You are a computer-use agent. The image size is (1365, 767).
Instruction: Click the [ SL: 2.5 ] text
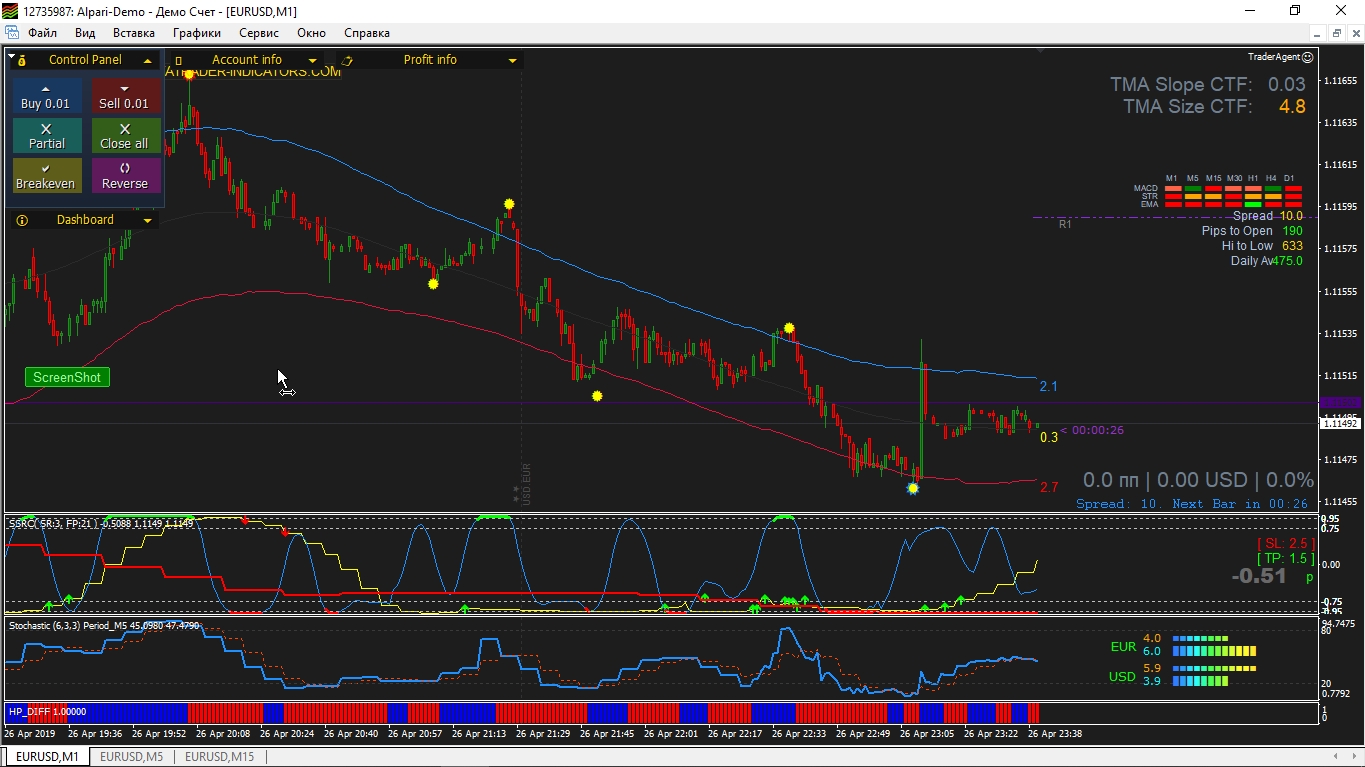(1286, 543)
